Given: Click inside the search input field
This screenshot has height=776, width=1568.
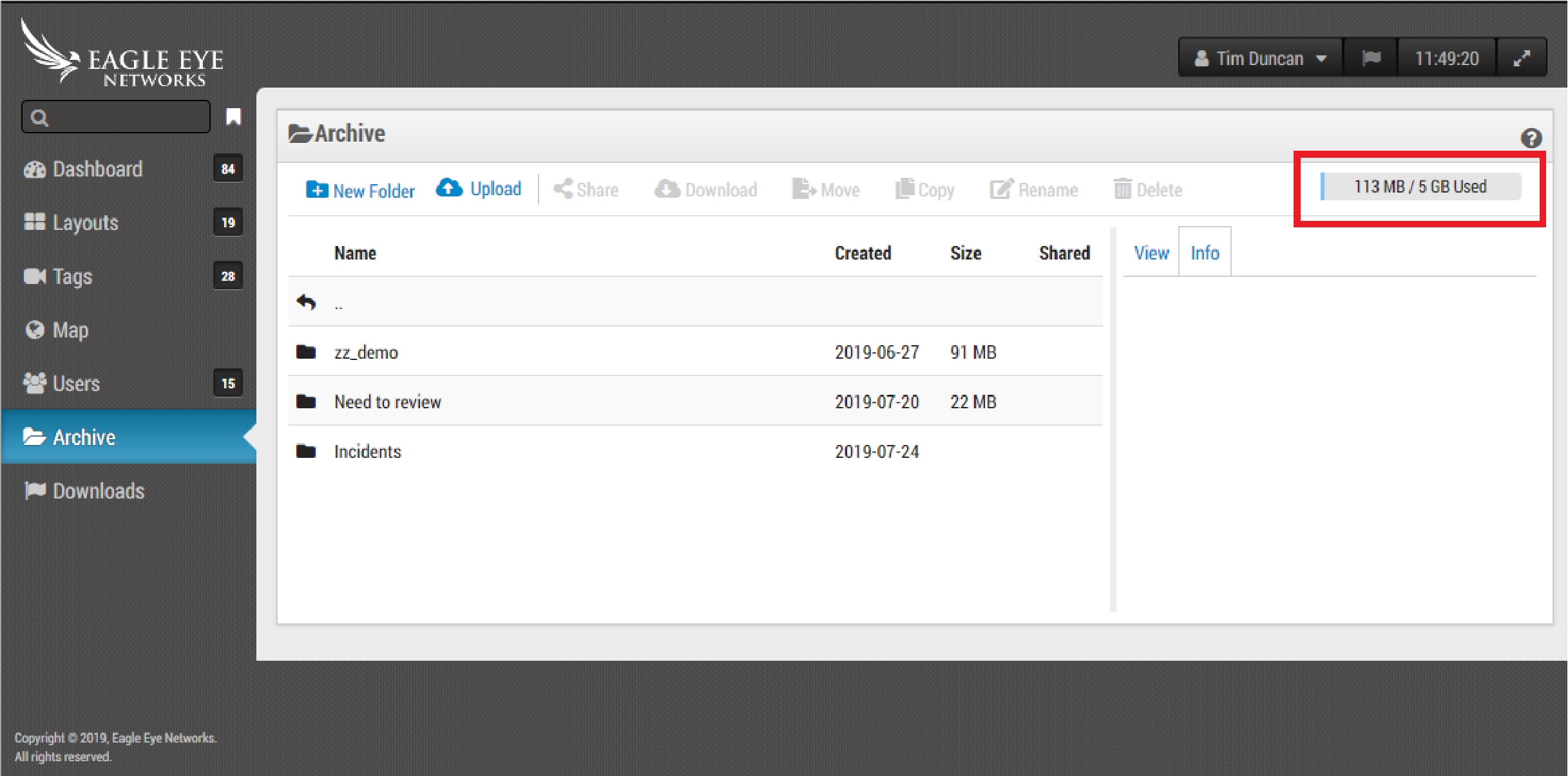Looking at the screenshot, I should tap(126, 118).
